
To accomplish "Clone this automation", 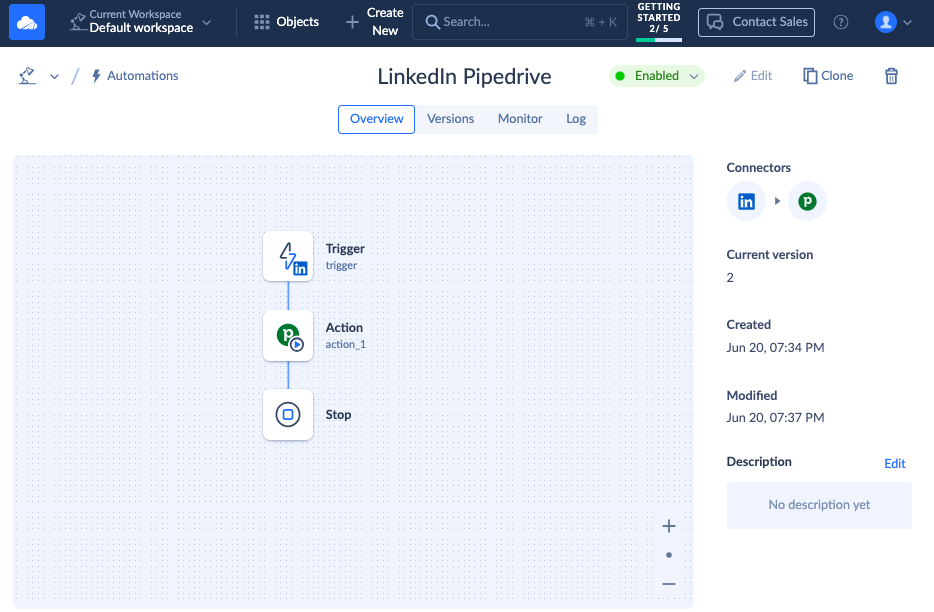I will [828, 76].
